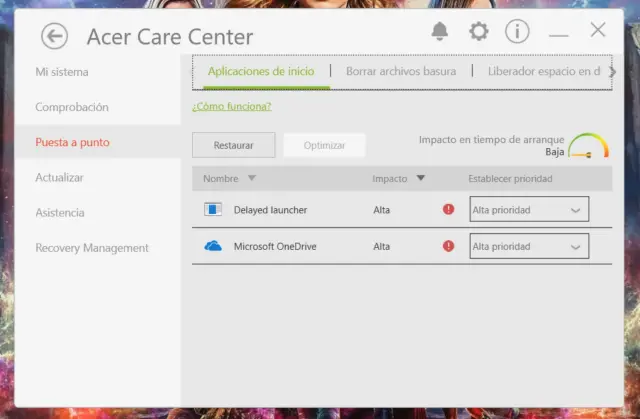
Task: Open the settings gear icon
Action: pyautogui.click(x=479, y=31)
